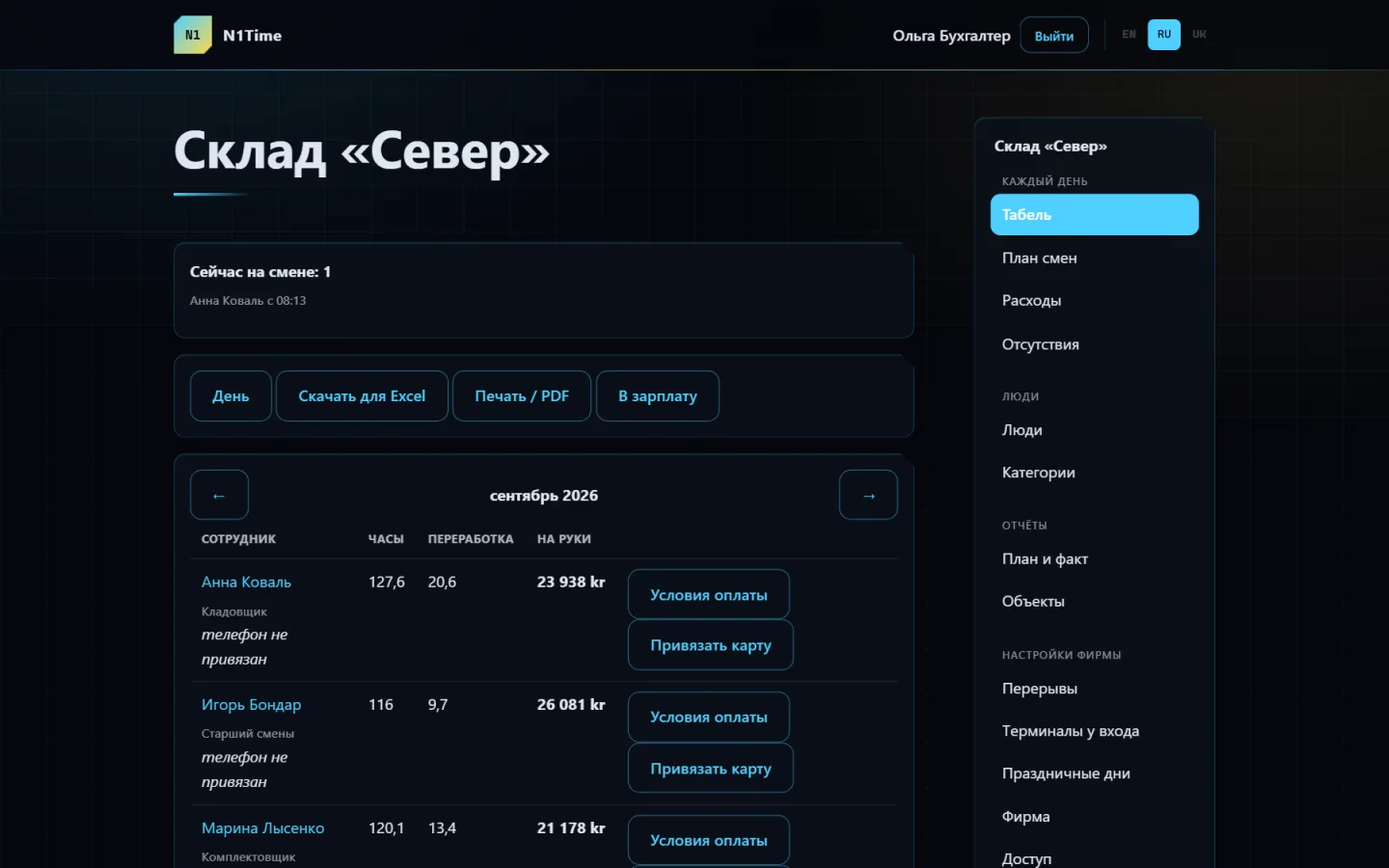The height and width of the screenshot is (868, 1389).
Task: Click ПЕРЕРАБОТКА column header
Action: tap(471, 539)
